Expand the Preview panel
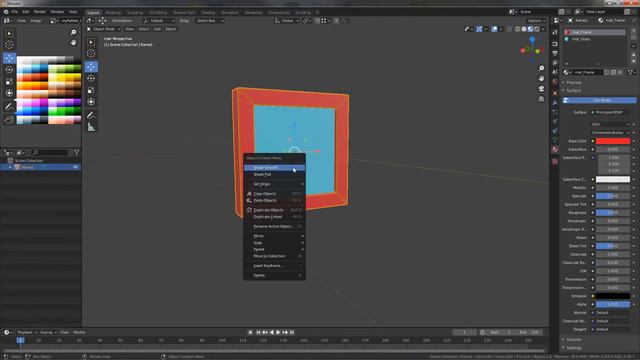Screen dimensions: 640x360 coord(573,82)
